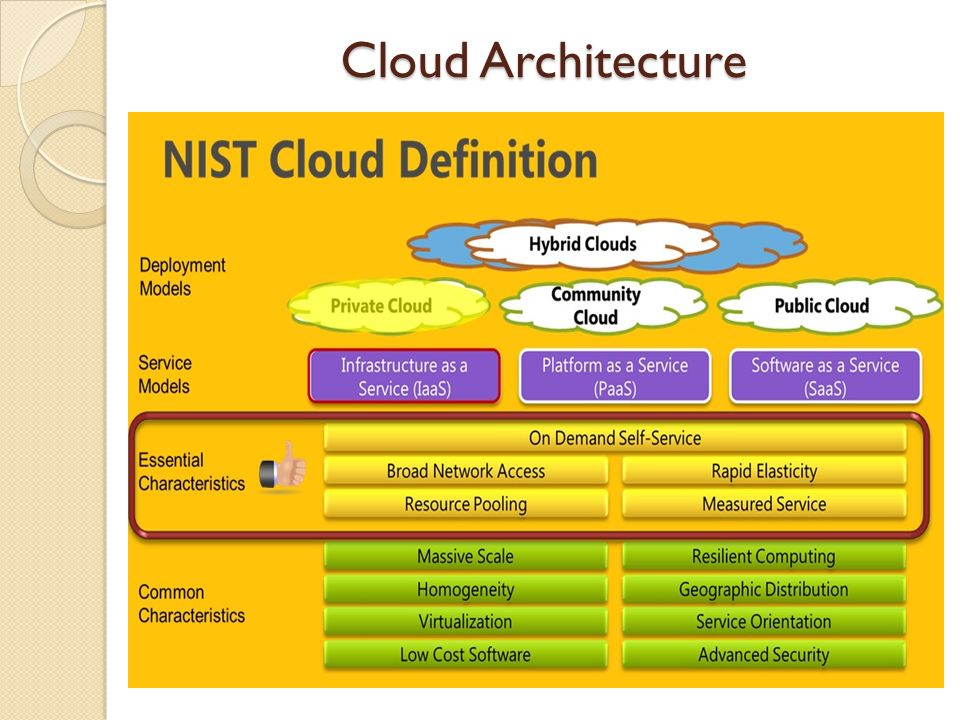The image size is (960, 720).
Task: Click the Service Models label
Action: 165,375
